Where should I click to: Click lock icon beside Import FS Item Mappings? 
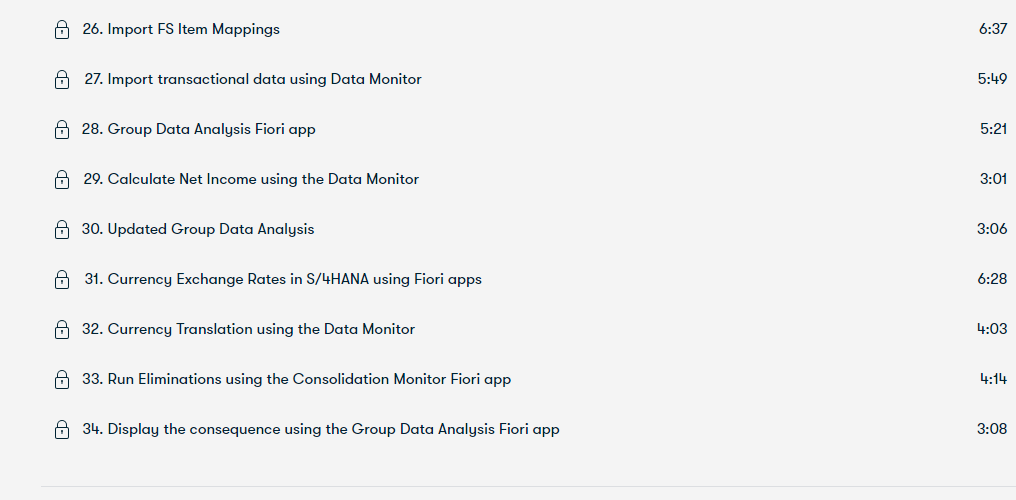pos(62,30)
